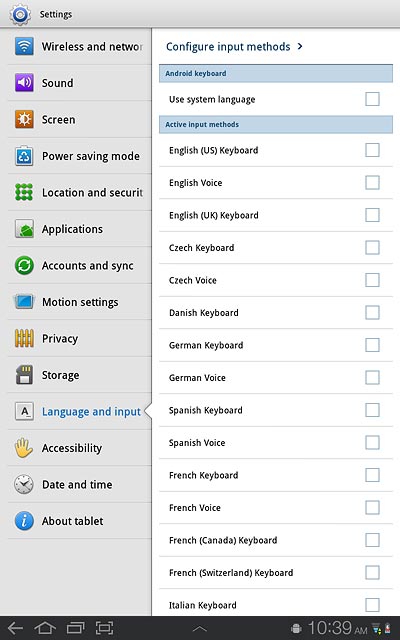The image size is (400, 640).
Task: Take a screenshot with the capture icon
Action: click(x=105, y=628)
